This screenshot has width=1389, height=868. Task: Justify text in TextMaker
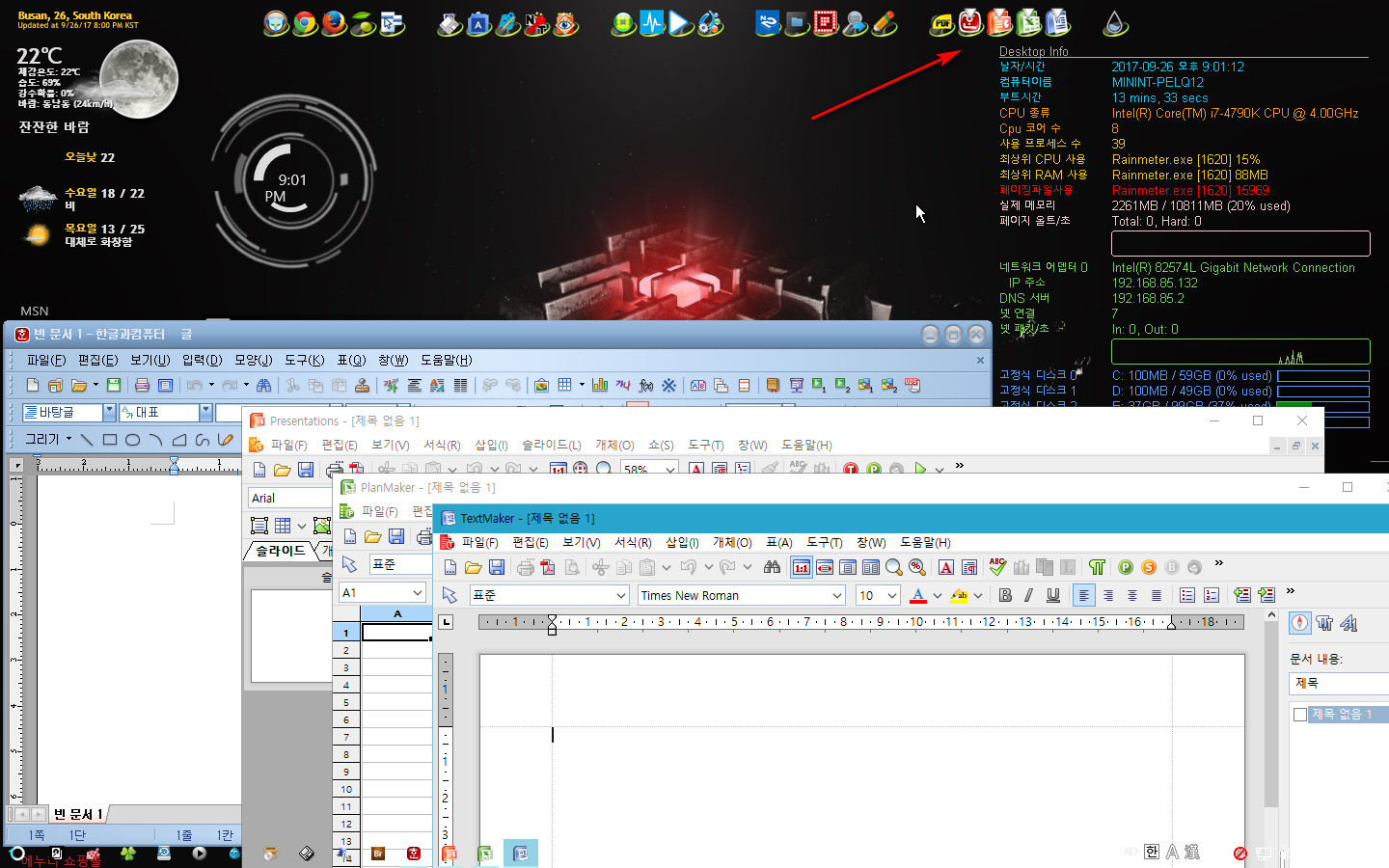pos(1157,595)
